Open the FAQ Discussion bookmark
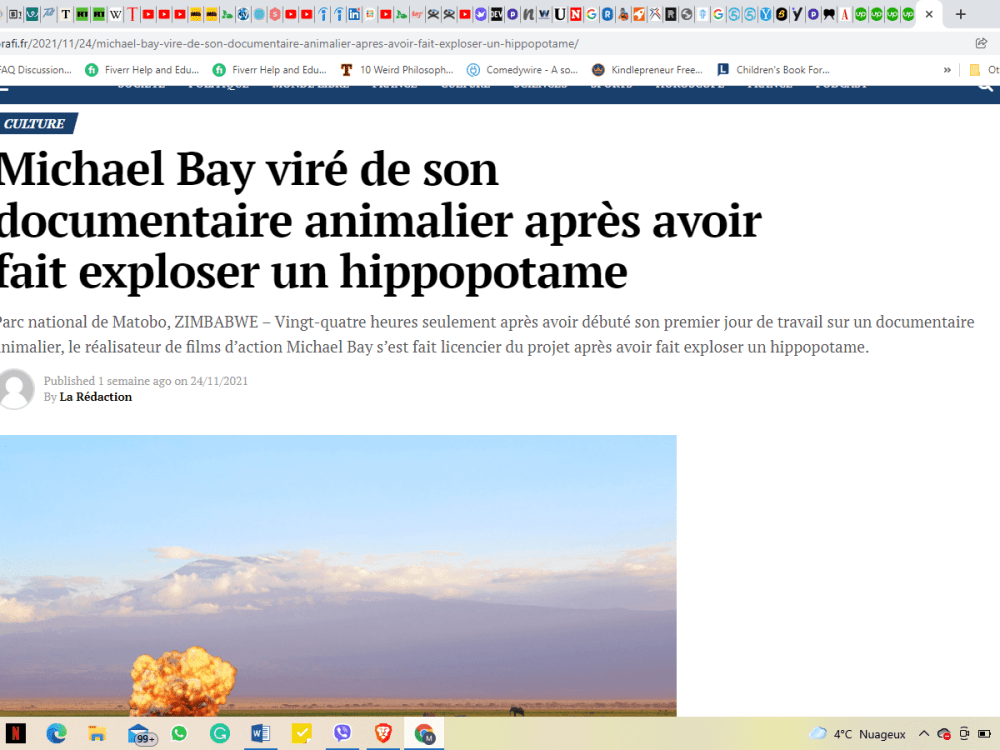This screenshot has height=750, width=1000. point(36,70)
